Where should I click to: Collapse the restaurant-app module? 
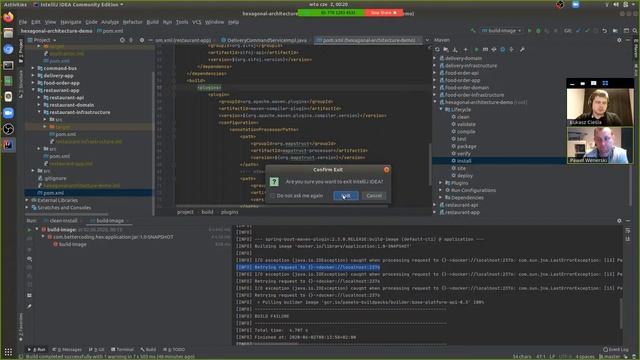pyautogui.click(x=33, y=90)
